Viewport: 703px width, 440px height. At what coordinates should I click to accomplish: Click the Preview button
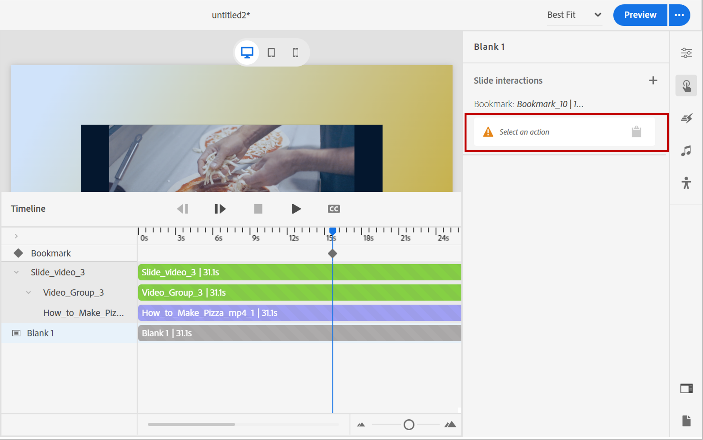(640, 15)
